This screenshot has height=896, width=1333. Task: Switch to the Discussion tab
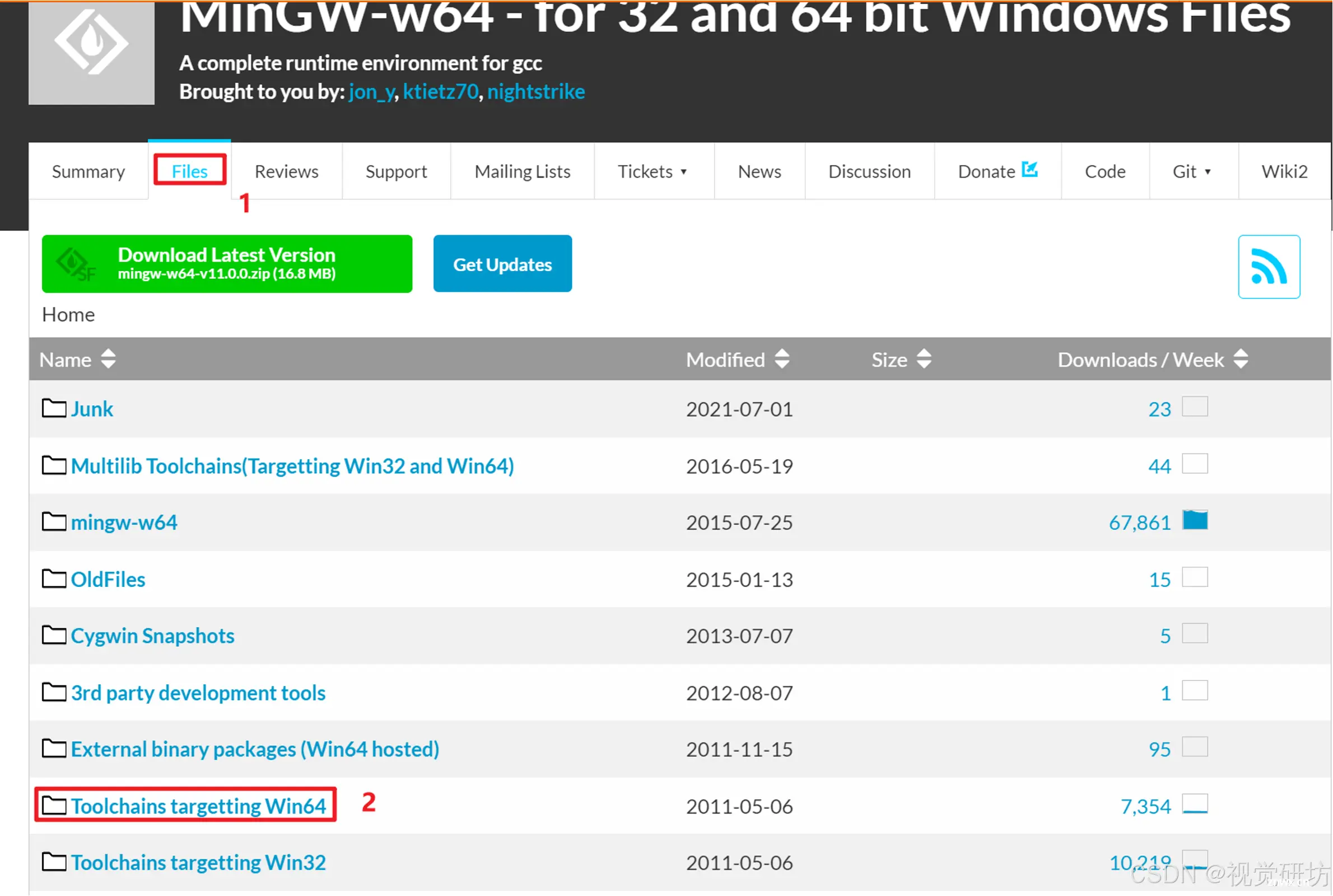[x=870, y=171]
